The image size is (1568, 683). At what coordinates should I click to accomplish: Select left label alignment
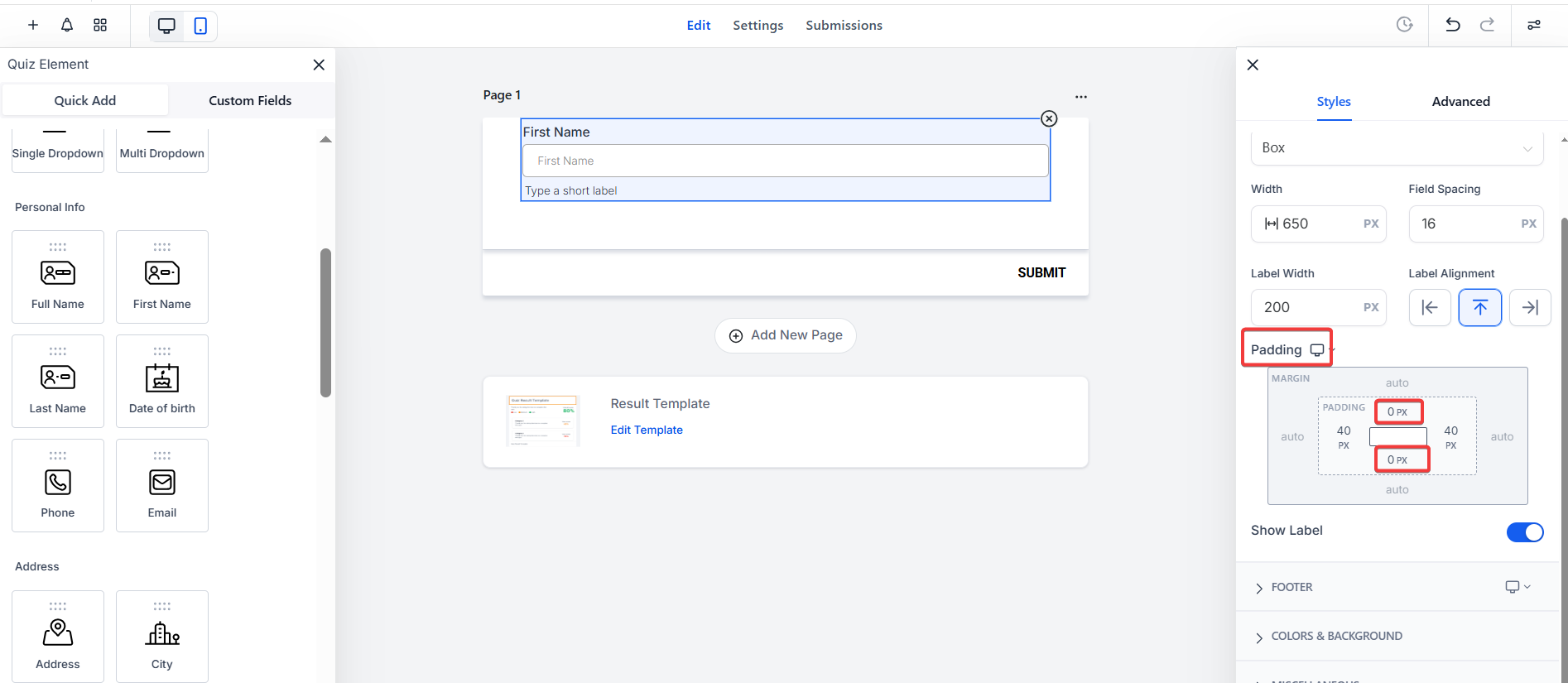[1429, 308]
